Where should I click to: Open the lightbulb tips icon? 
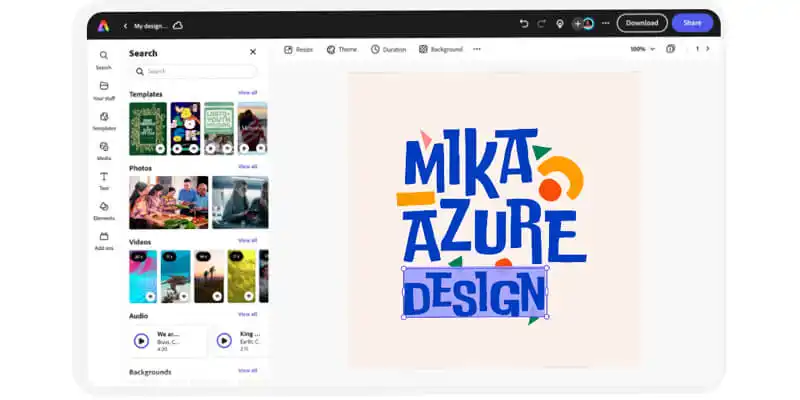pos(560,24)
